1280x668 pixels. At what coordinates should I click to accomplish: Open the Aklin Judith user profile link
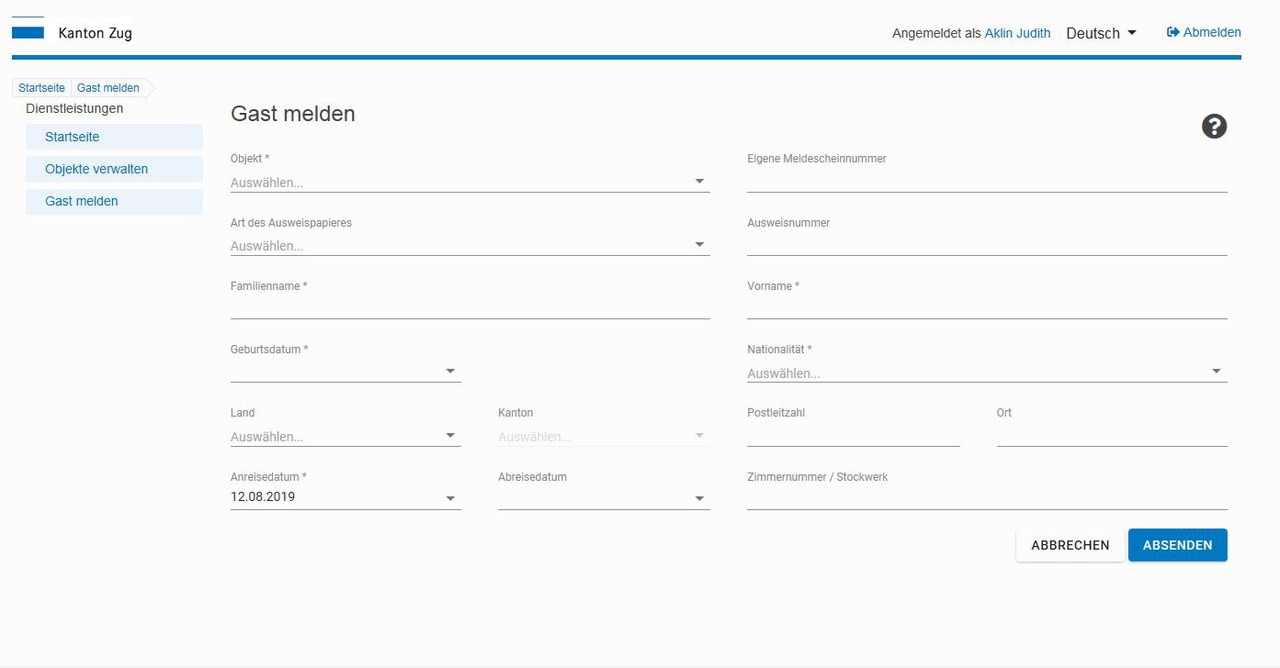coord(1017,33)
